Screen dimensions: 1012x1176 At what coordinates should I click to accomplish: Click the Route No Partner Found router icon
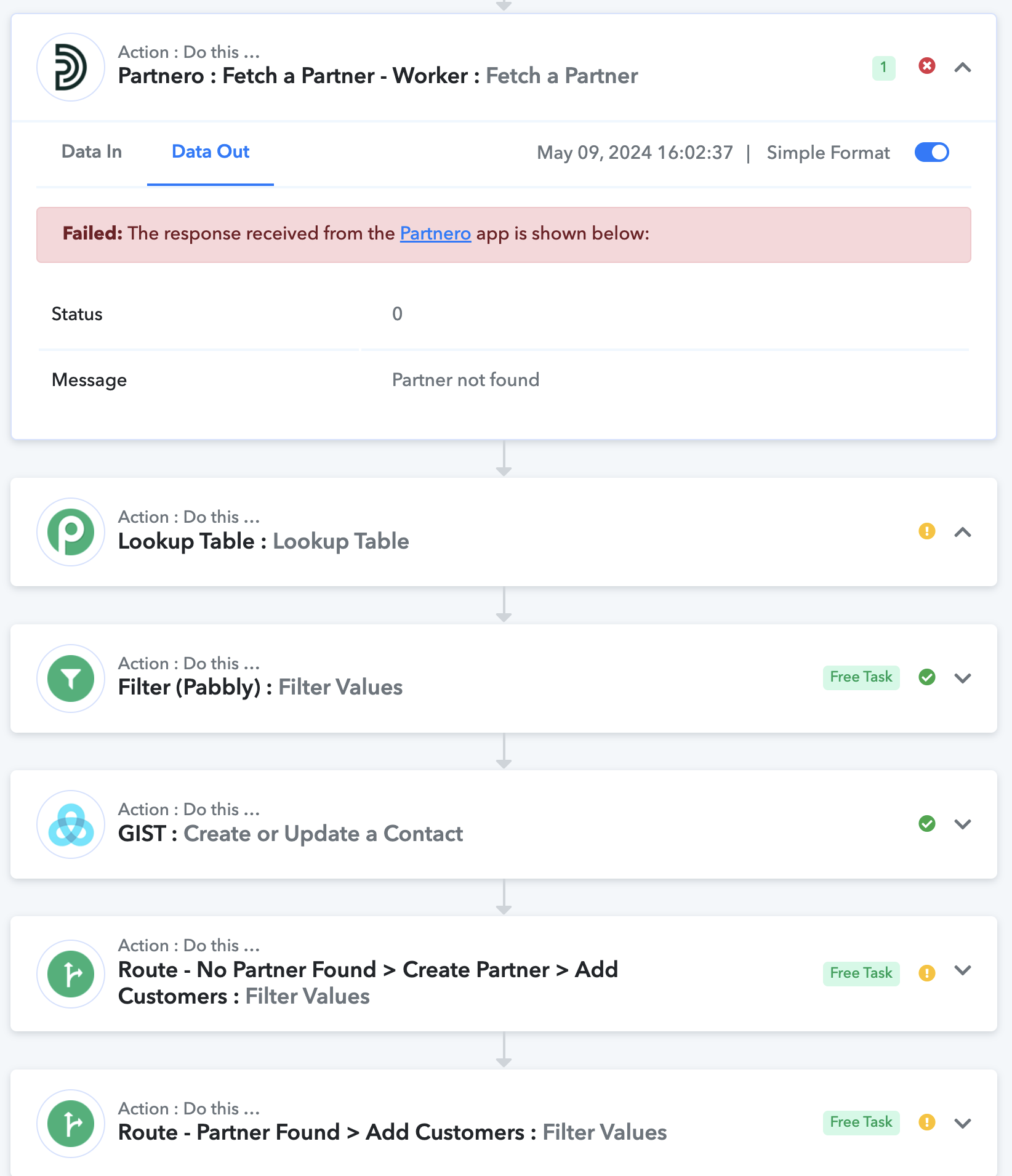click(x=71, y=974)
